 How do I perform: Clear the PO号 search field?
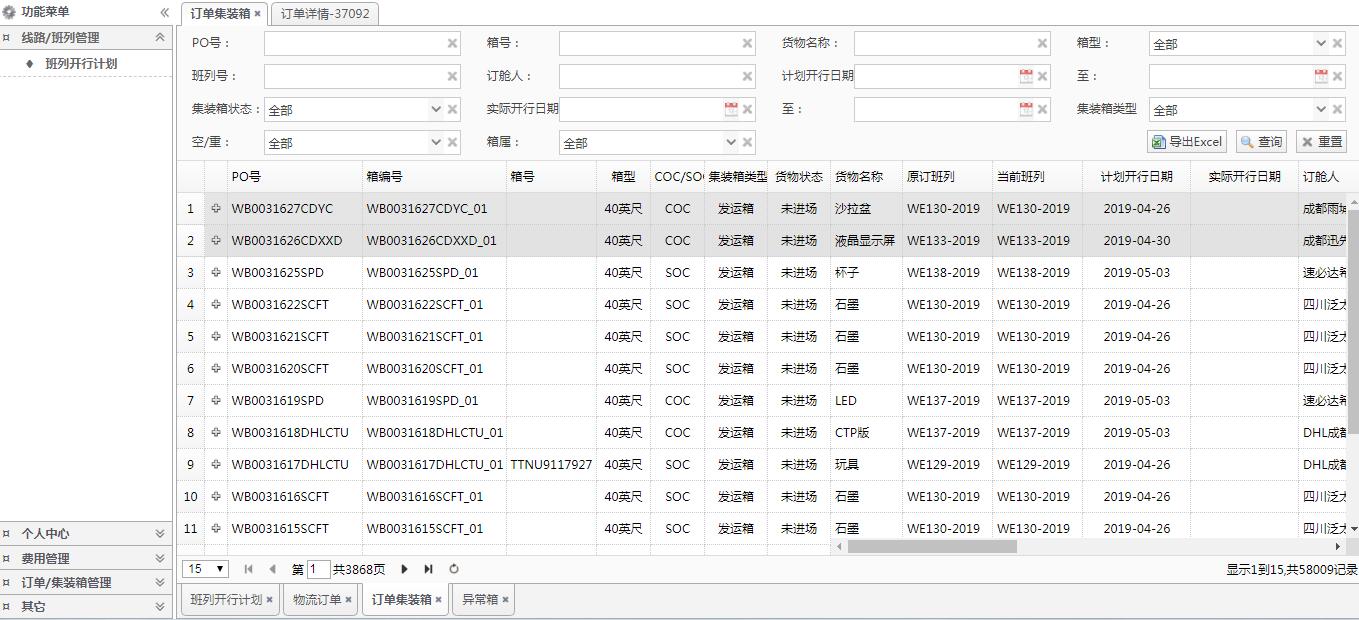point(452,43)
